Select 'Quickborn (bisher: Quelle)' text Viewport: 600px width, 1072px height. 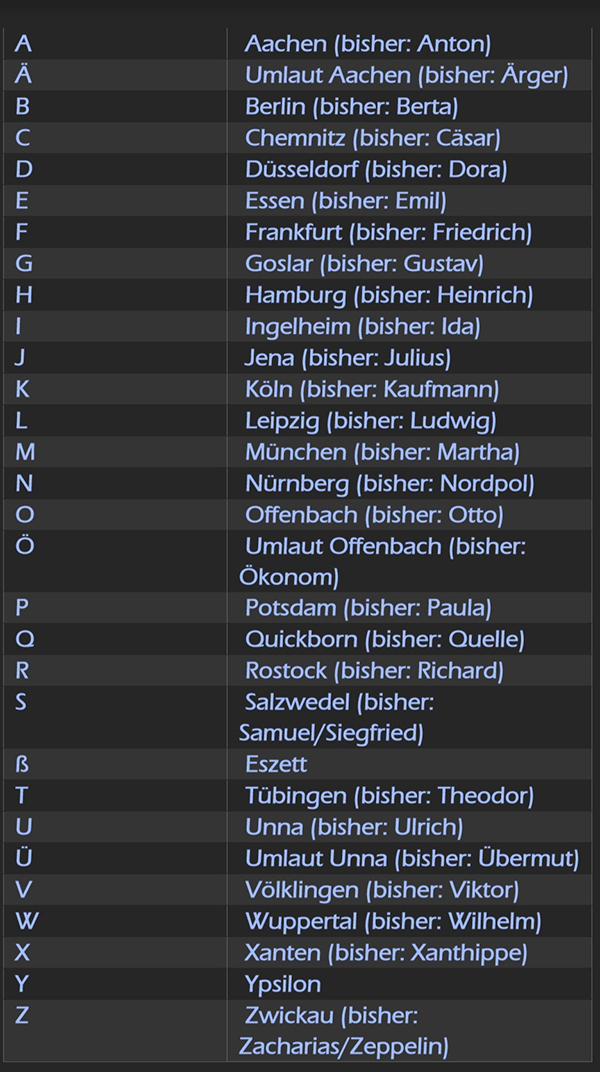click(385, 640)
